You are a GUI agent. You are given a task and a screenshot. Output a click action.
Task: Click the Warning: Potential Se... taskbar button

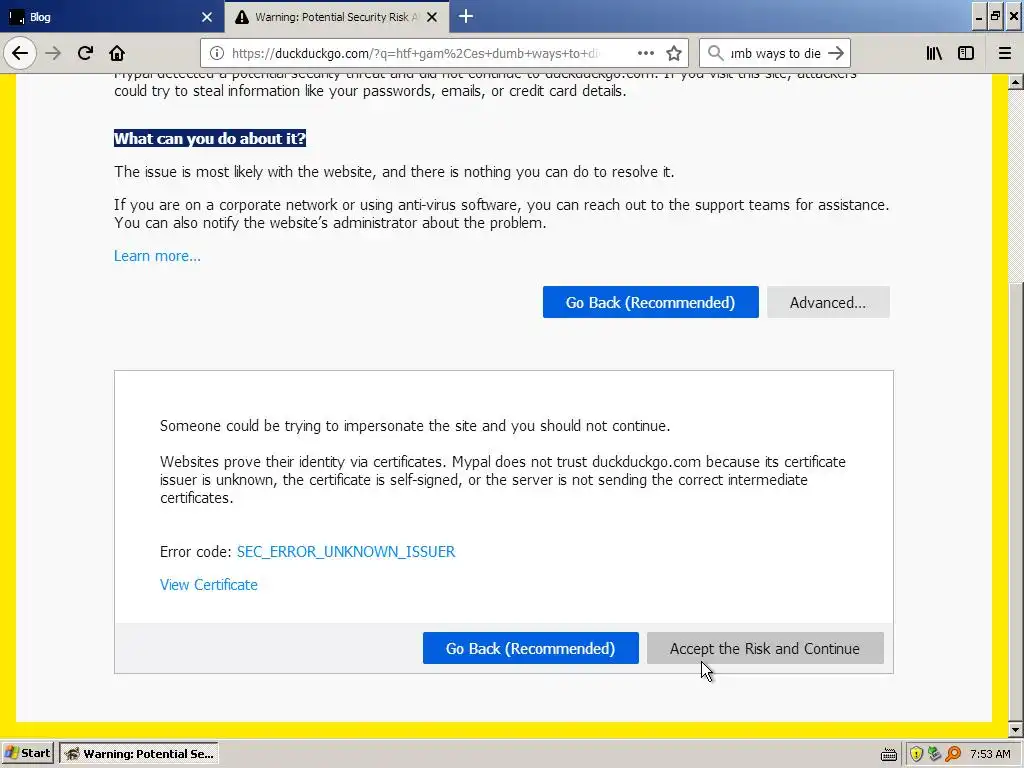tap(138, 754)
